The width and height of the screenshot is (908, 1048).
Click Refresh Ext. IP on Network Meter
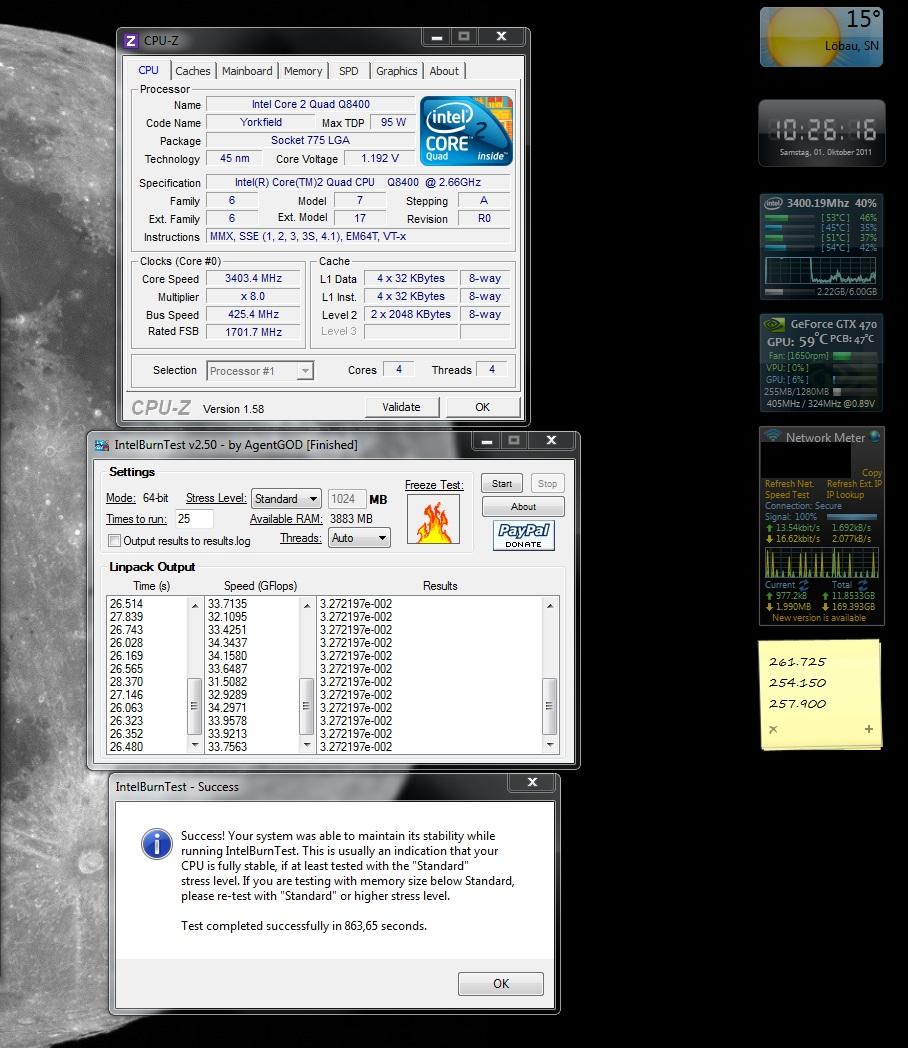(855, 484)
